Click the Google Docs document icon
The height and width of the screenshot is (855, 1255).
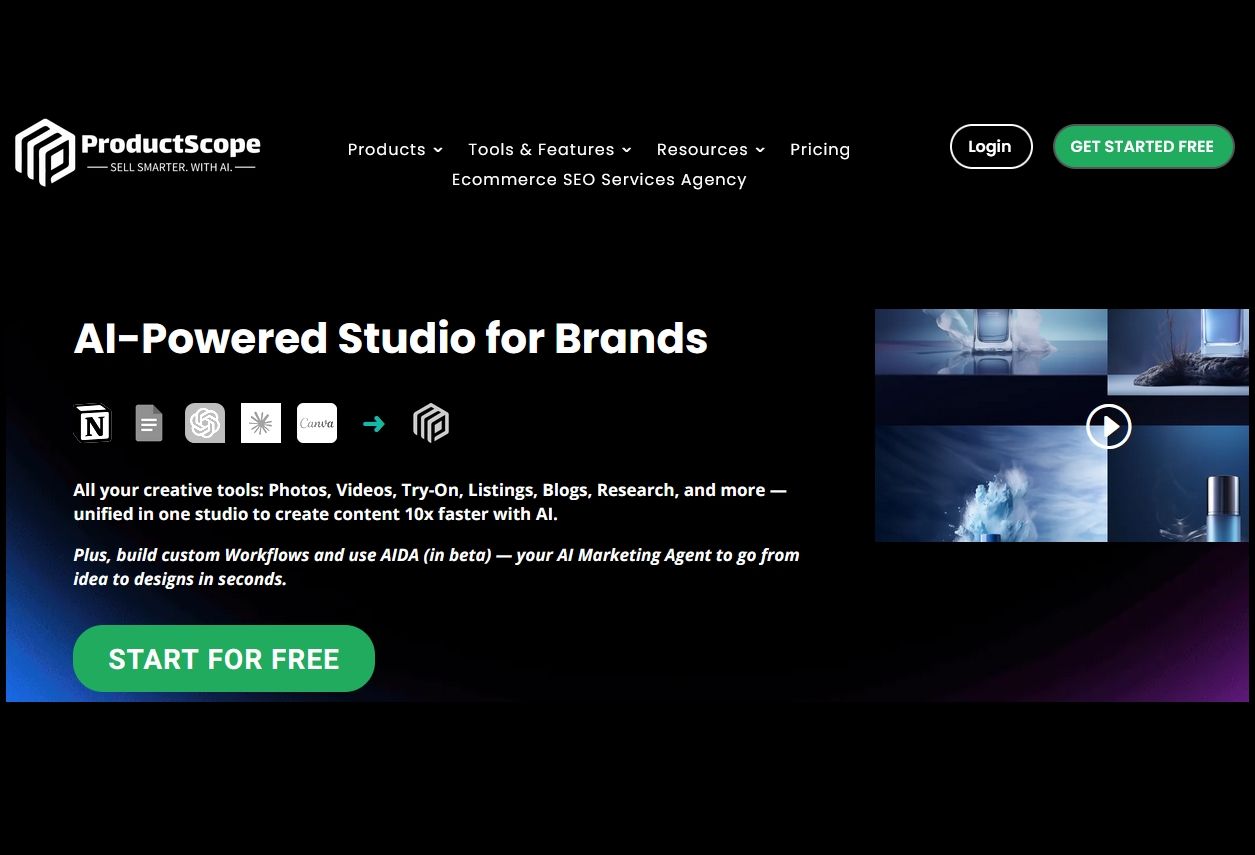(x=149, y=423)
